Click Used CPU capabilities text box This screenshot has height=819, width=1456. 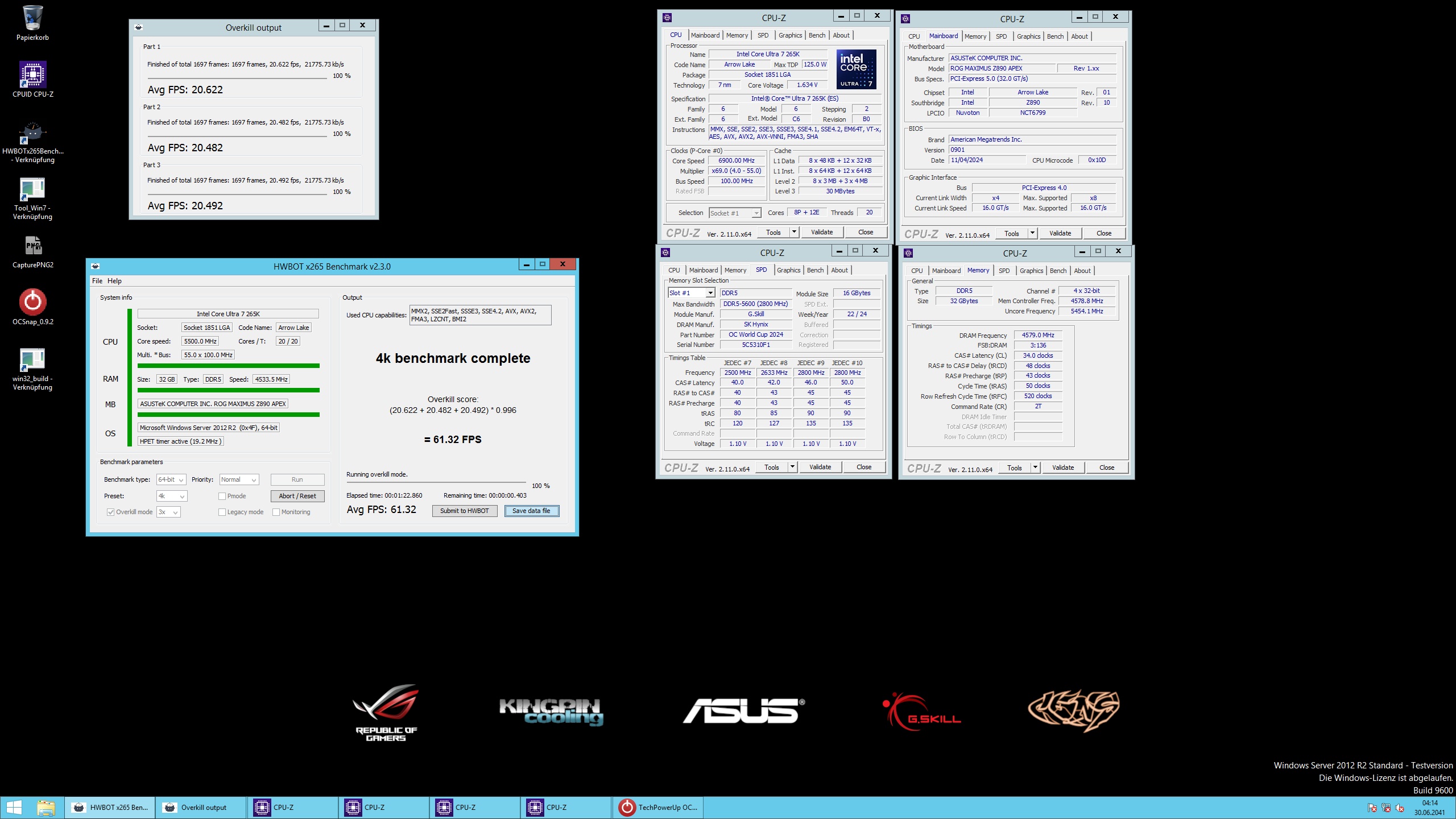[x=480, y=315]
